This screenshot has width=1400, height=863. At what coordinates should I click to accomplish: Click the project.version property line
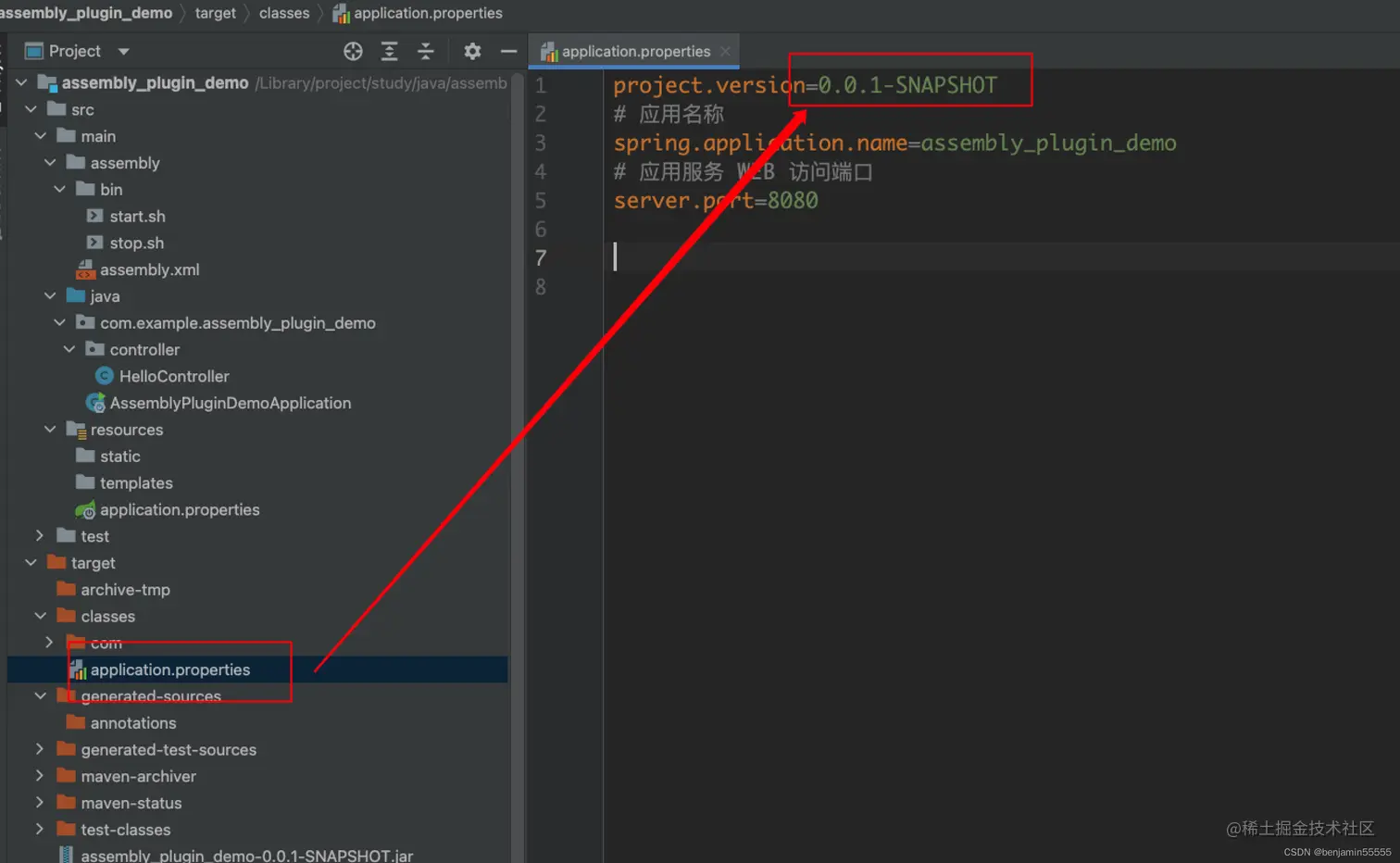[x=805, y=85]
